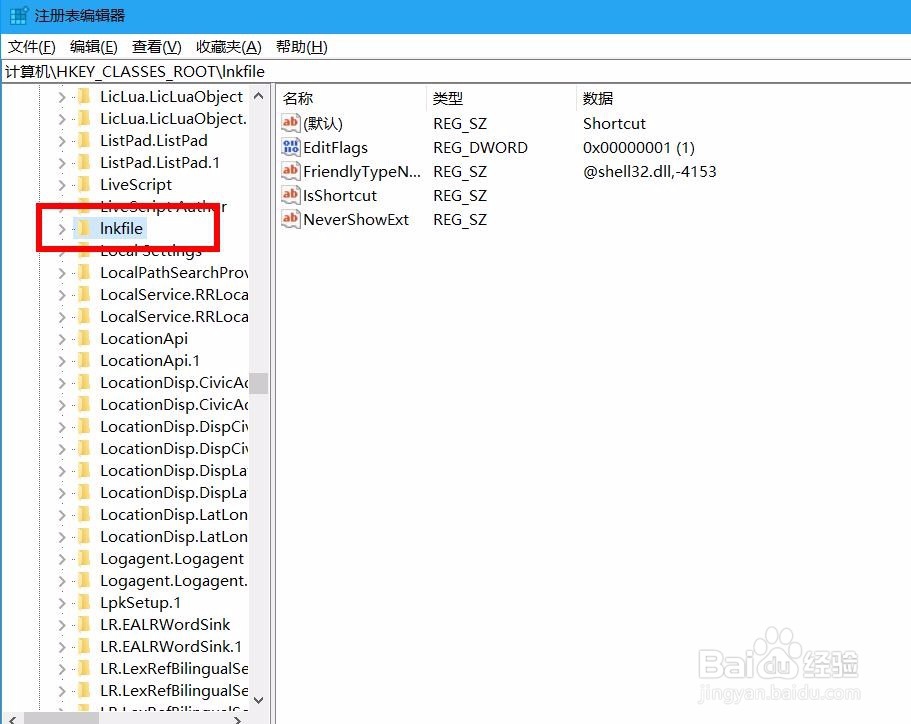Click the folder icon beside LiveScript
This screenshot has height=724, width=911.
click(84, 184)
